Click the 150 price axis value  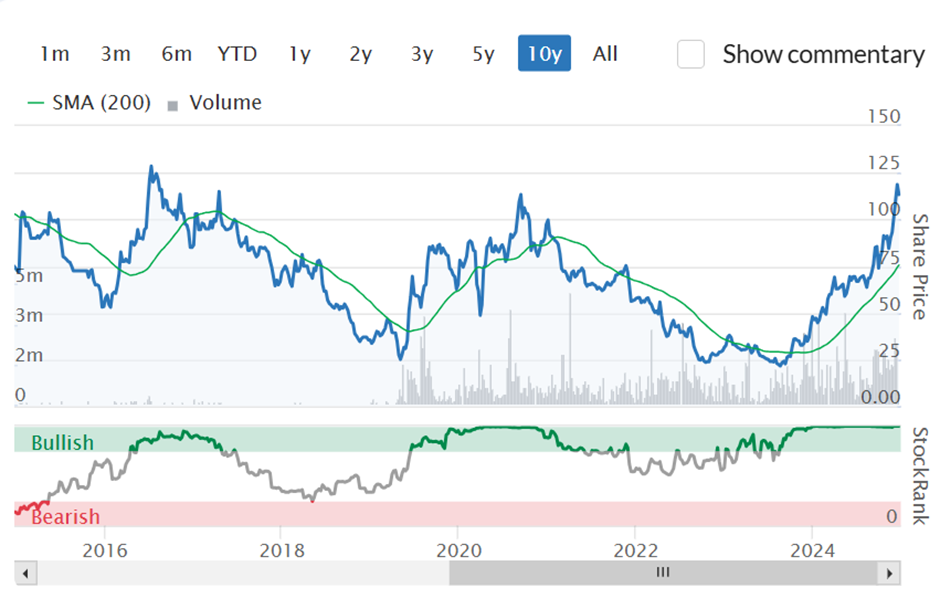pyautogui.click(x=884, y=116)
